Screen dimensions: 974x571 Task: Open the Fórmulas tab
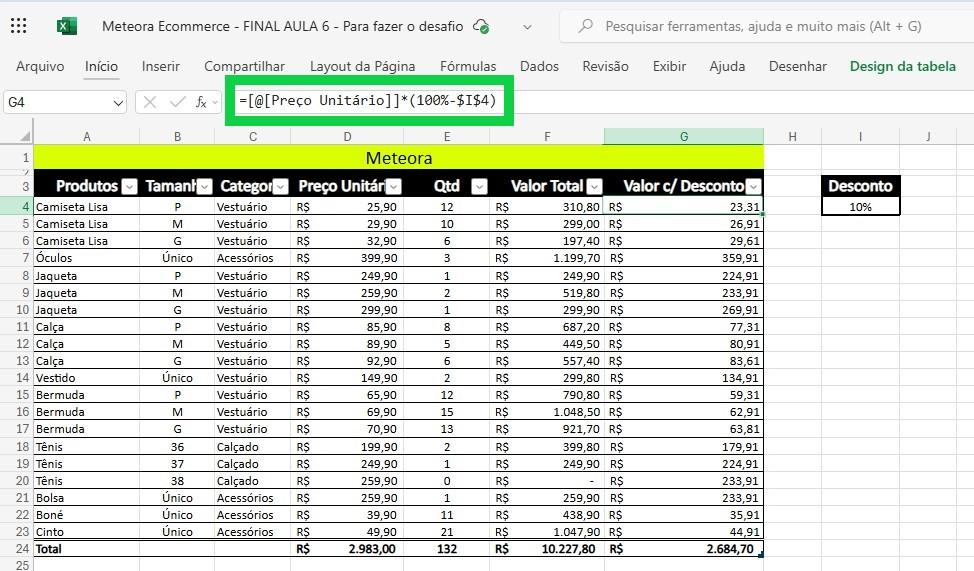[x=468, y=66]
